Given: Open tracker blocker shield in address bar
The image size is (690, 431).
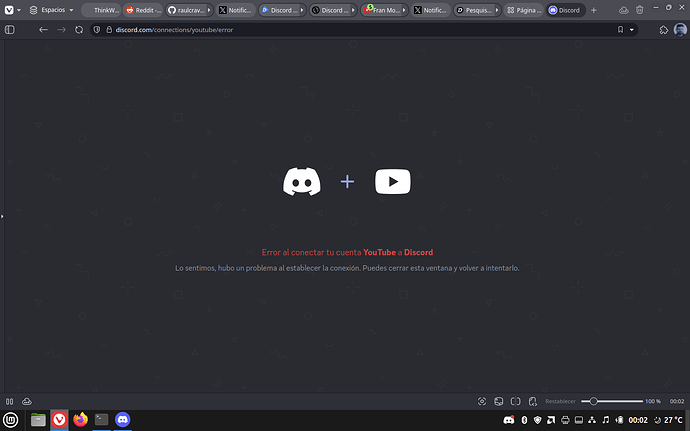Looking at the screenshot, I should (97, 29).
